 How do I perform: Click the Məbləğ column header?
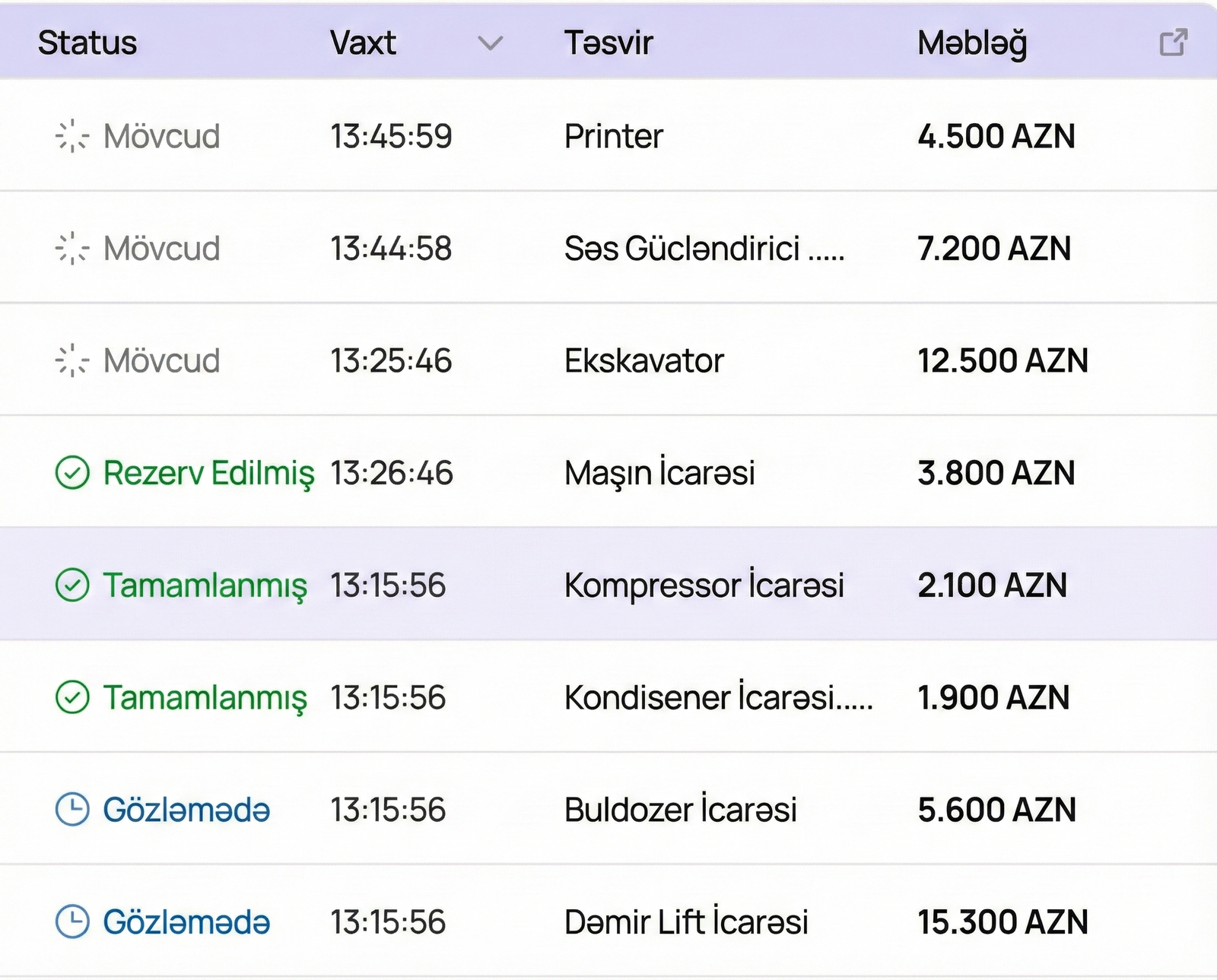(x=972, y=43)
